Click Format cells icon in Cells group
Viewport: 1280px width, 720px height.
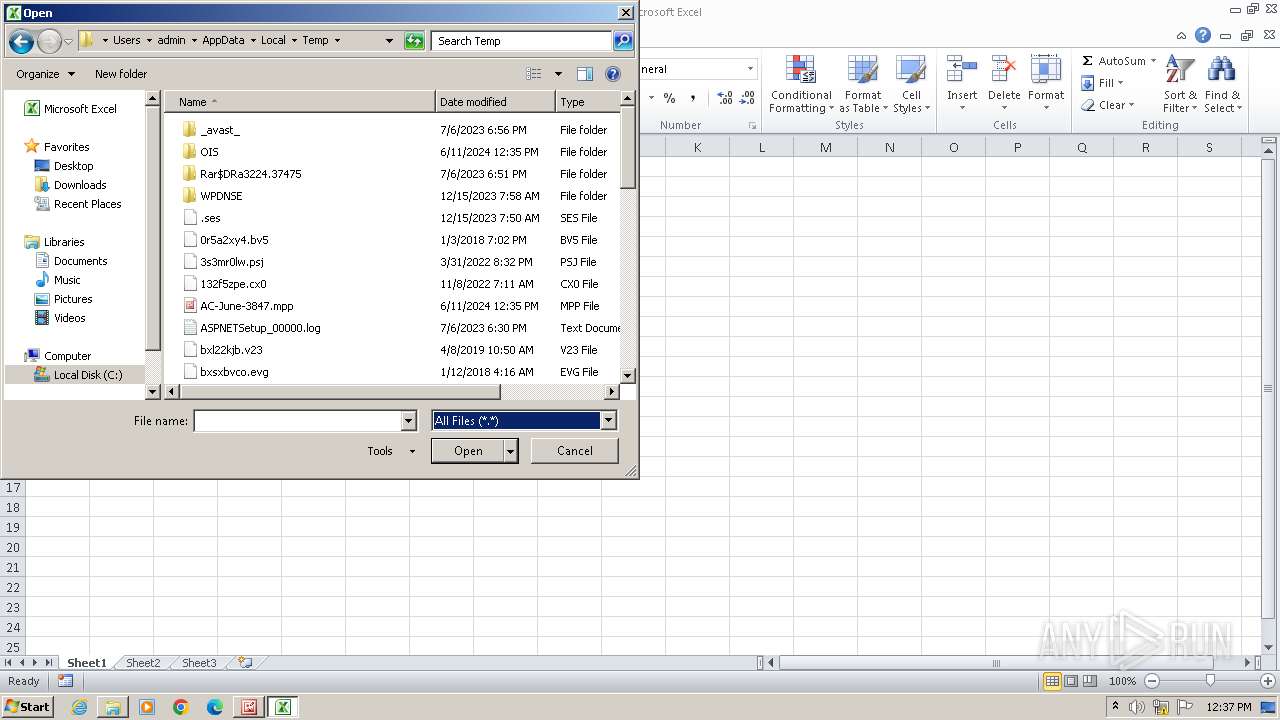(1046, 70)
